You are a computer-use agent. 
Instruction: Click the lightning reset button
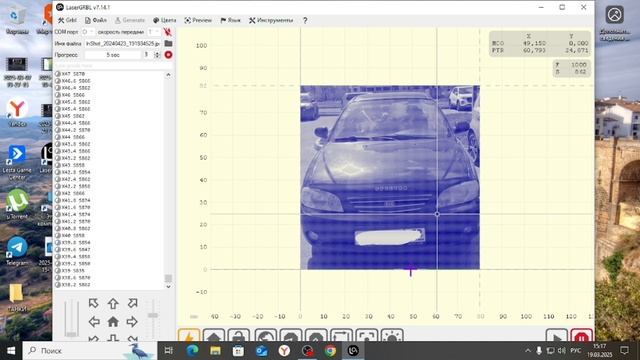[x=189, y=336]
